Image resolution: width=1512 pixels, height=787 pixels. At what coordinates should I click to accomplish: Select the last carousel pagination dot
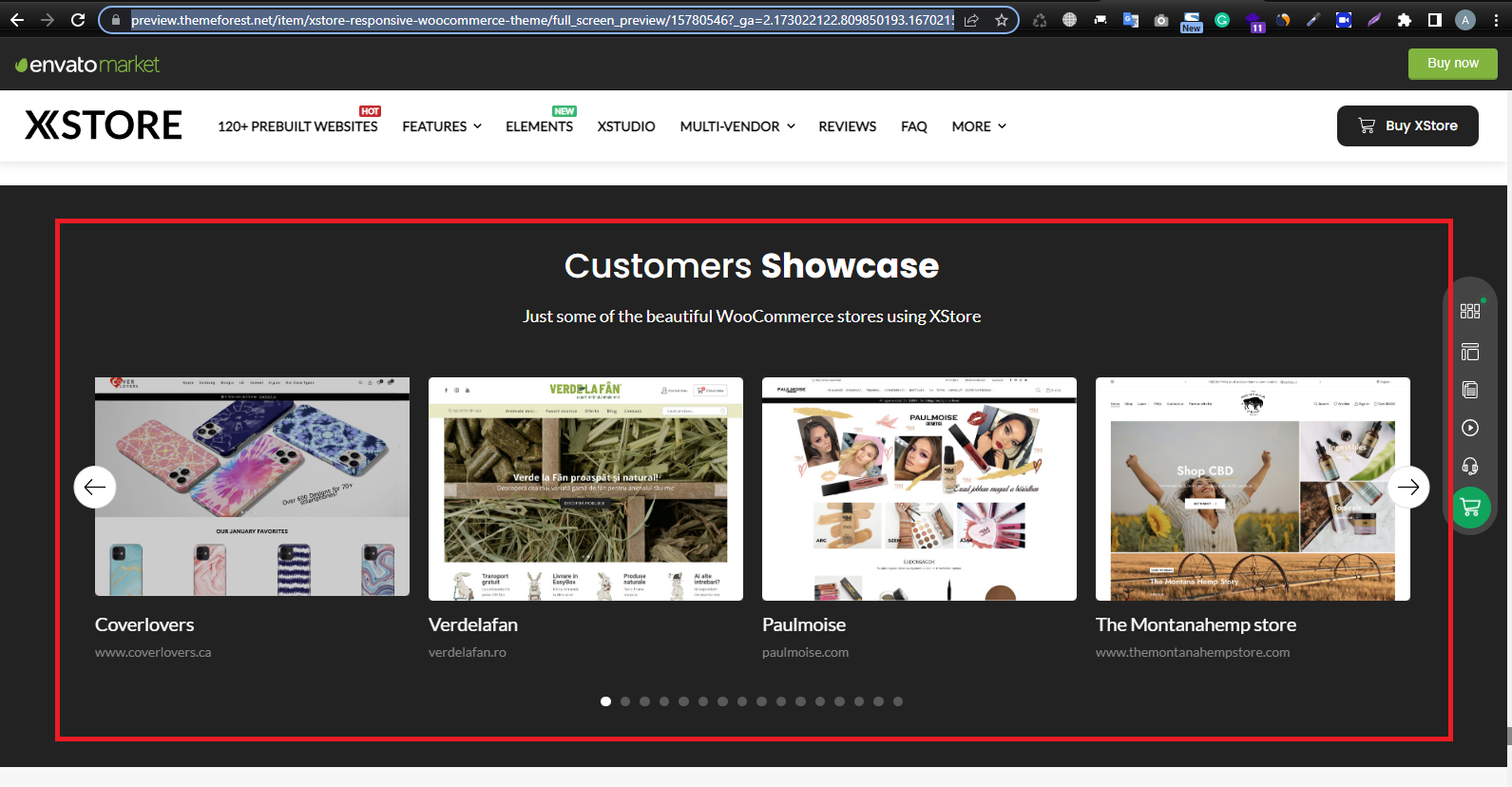(898, 701)
